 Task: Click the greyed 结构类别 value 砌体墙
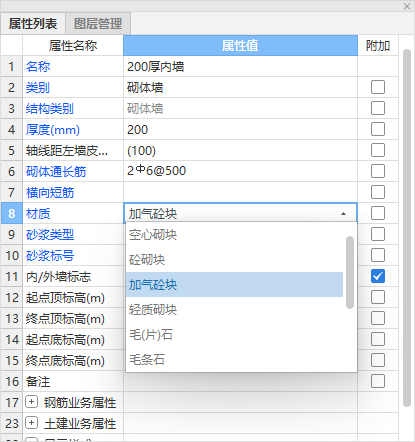click(x=240, y=109)
